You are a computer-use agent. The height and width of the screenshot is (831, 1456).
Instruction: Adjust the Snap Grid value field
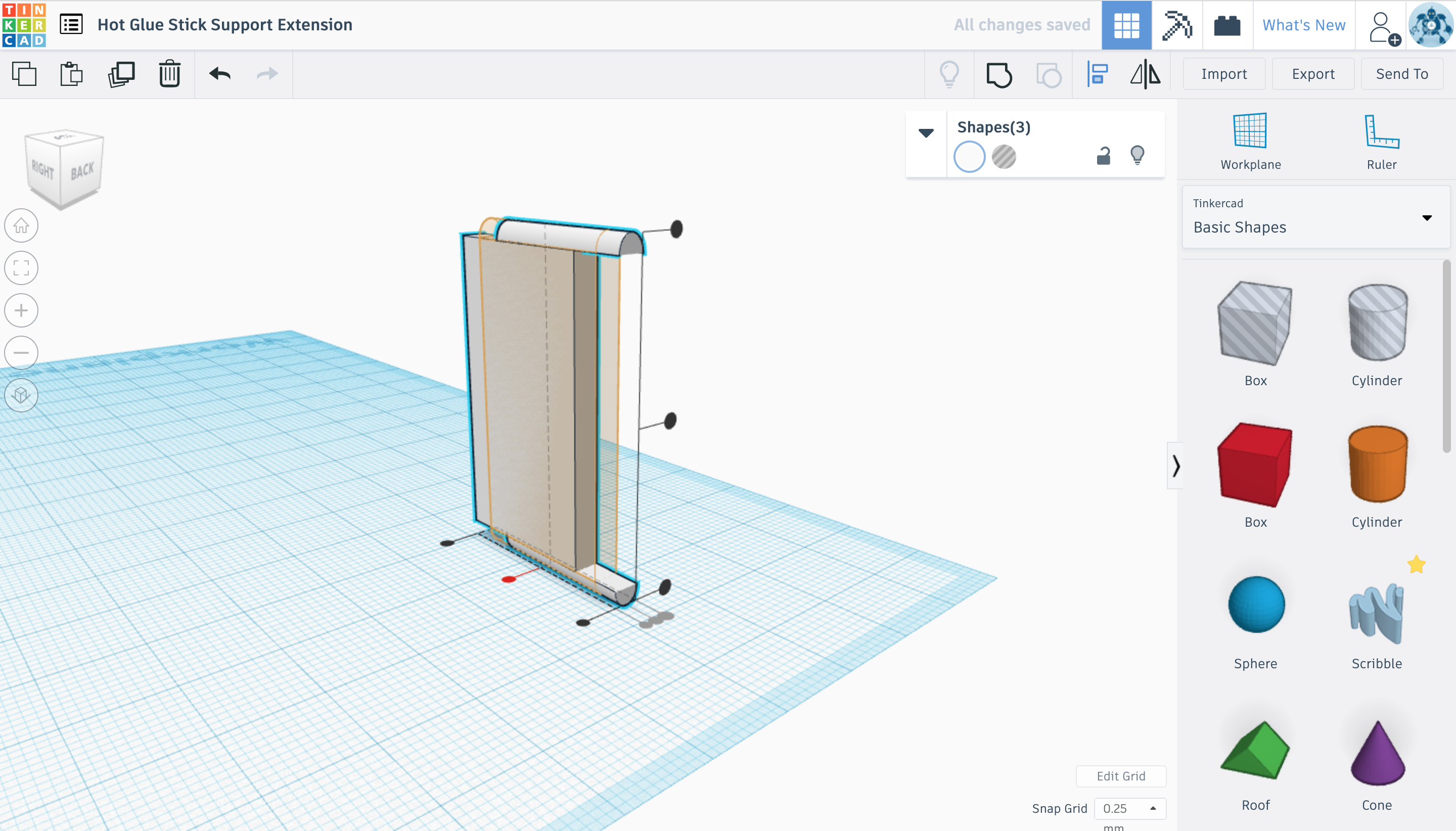pyautogui.click(x=1129, y=807)
